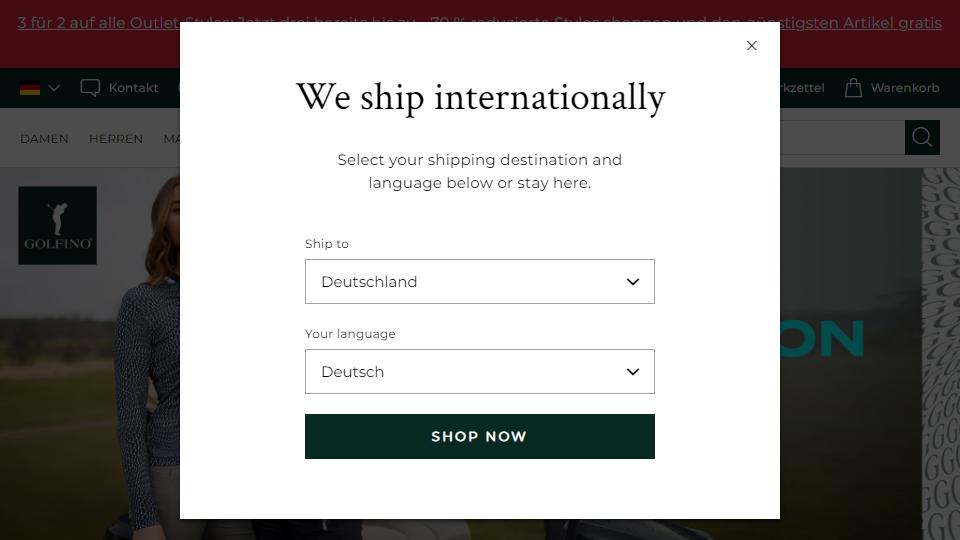Click the Shop Now button
960x540 pixels.
[479, 437]
